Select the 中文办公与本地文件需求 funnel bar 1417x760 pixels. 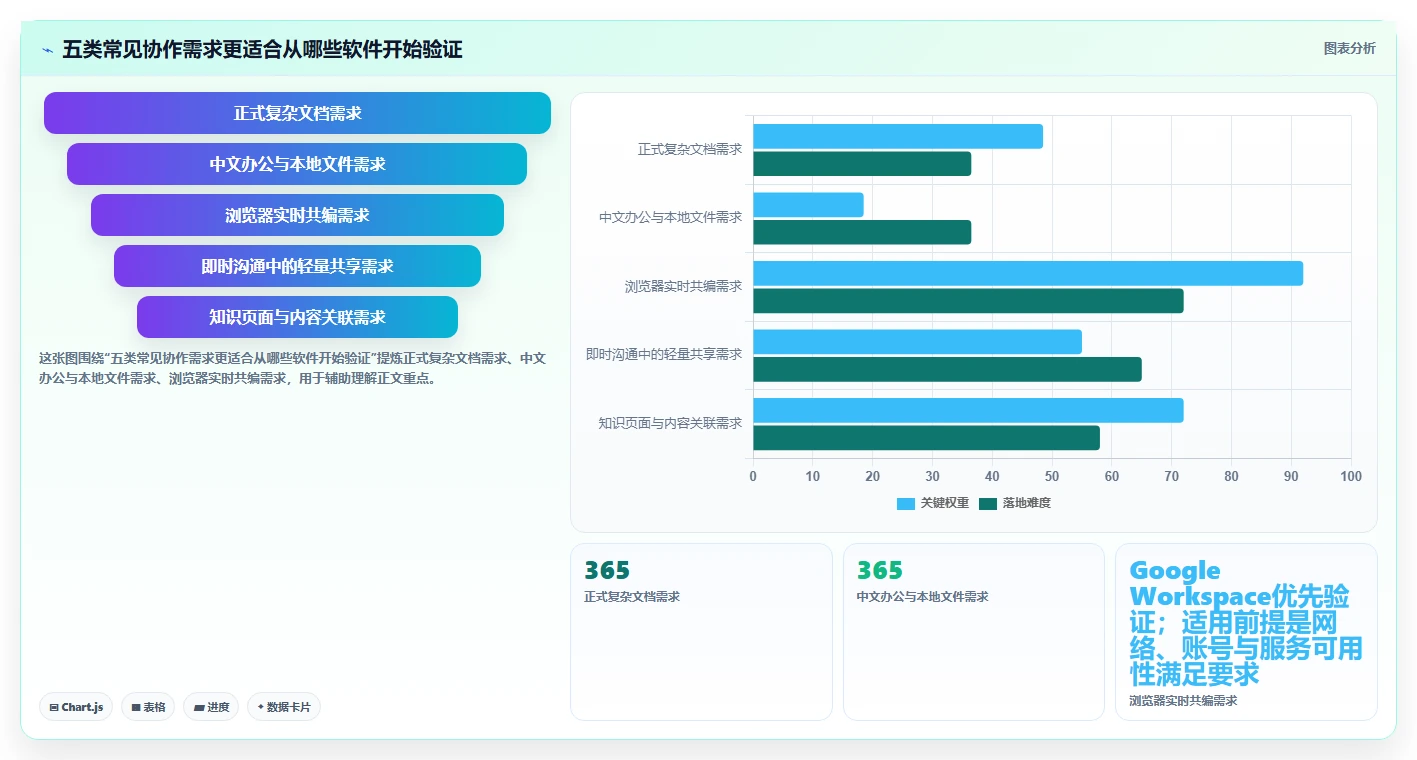tap(297, 164)
